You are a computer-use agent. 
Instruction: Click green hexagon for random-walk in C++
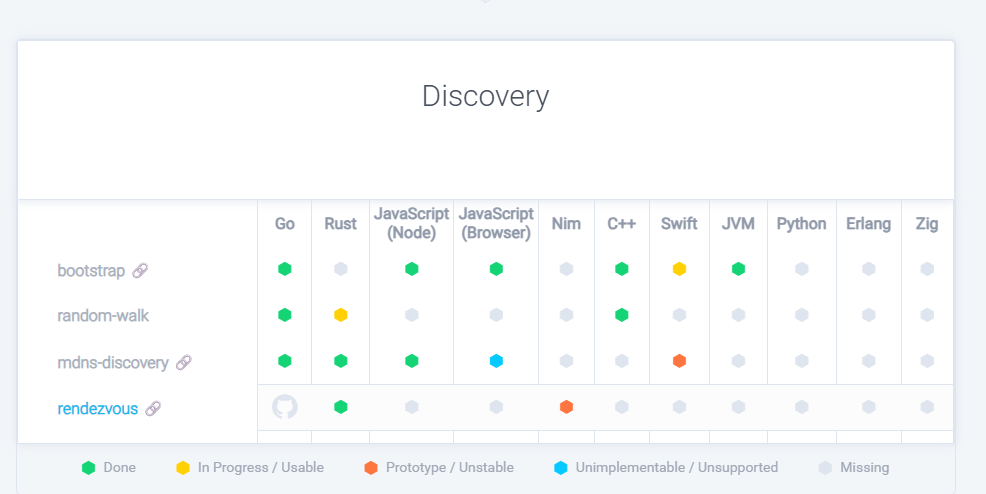point(622,315)
